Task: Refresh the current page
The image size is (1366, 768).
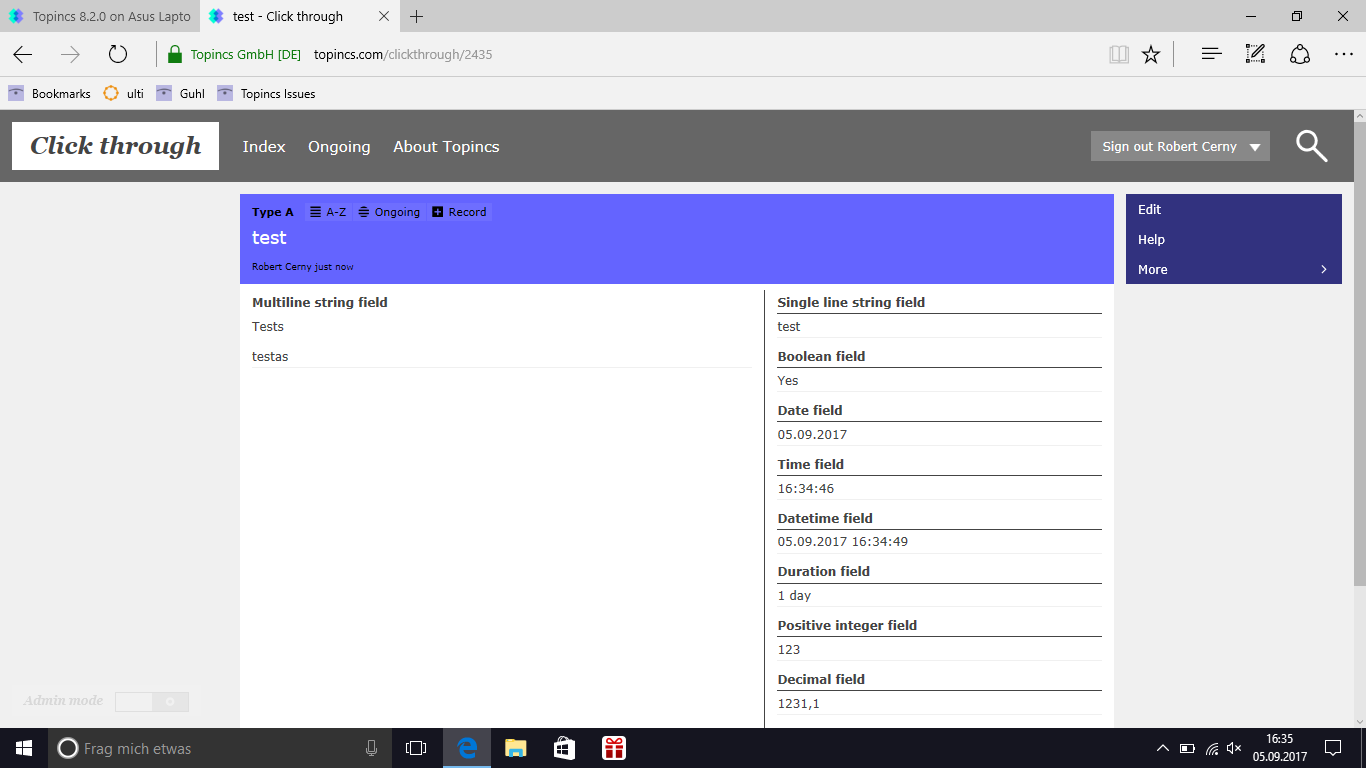Action: point(118,54)
